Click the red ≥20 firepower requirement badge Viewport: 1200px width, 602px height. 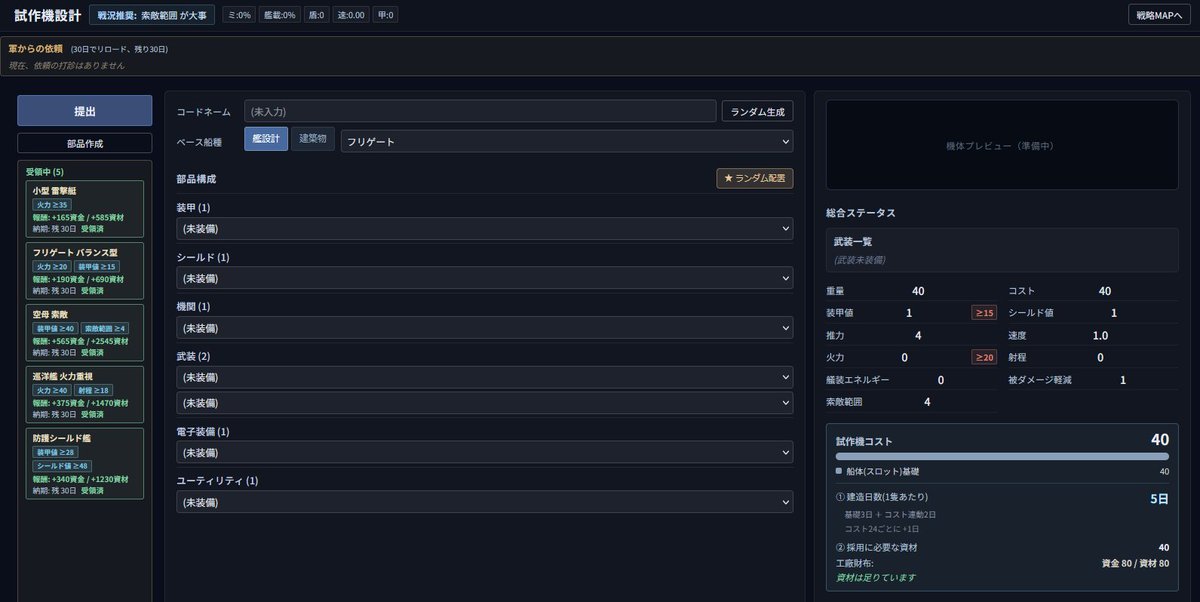point(984,357)
